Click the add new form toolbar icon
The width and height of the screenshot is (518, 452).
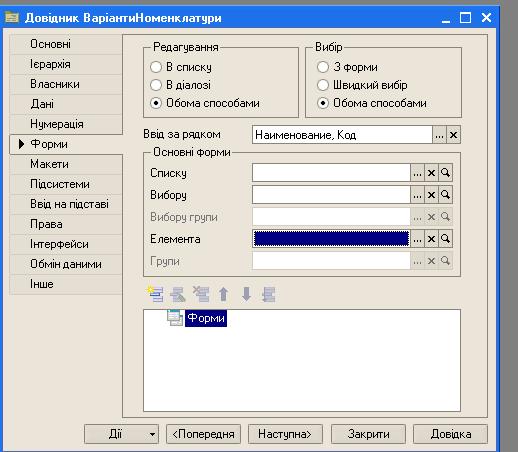[x=155, y=294]
